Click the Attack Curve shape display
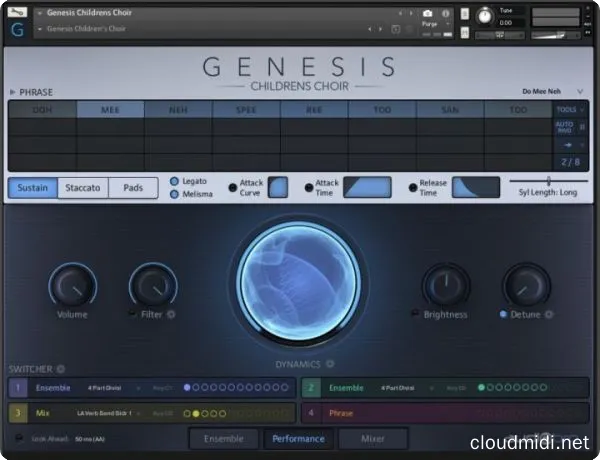 click(278, 187)
